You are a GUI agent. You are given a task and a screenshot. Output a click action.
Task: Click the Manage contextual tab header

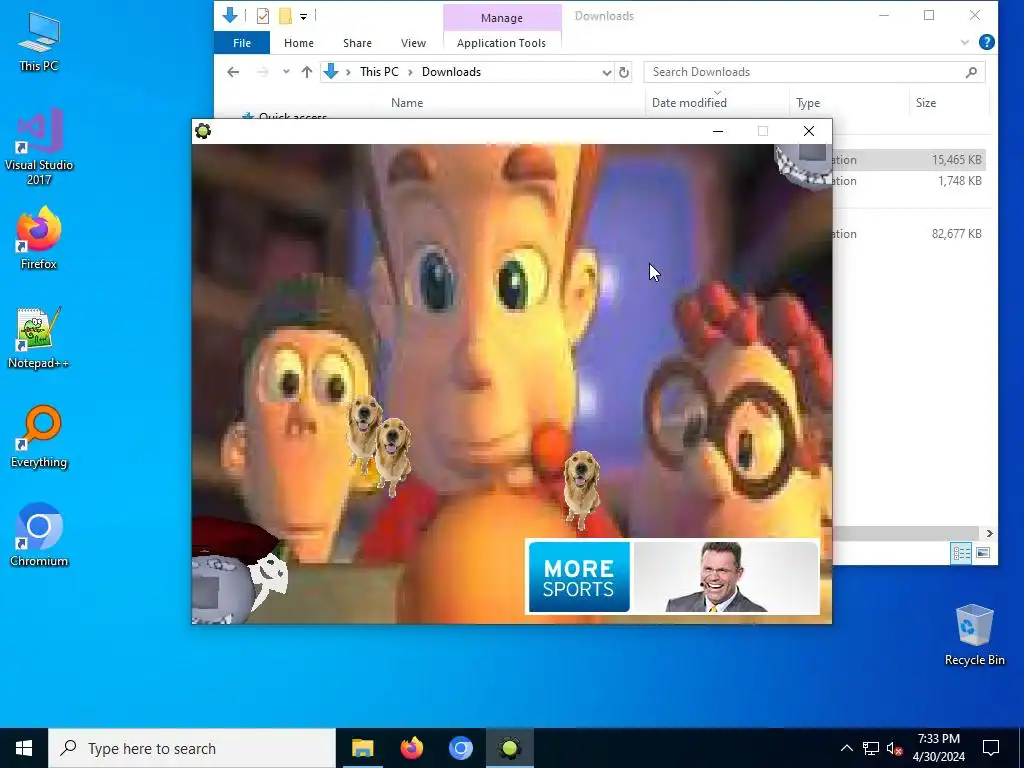coord(502,18)
